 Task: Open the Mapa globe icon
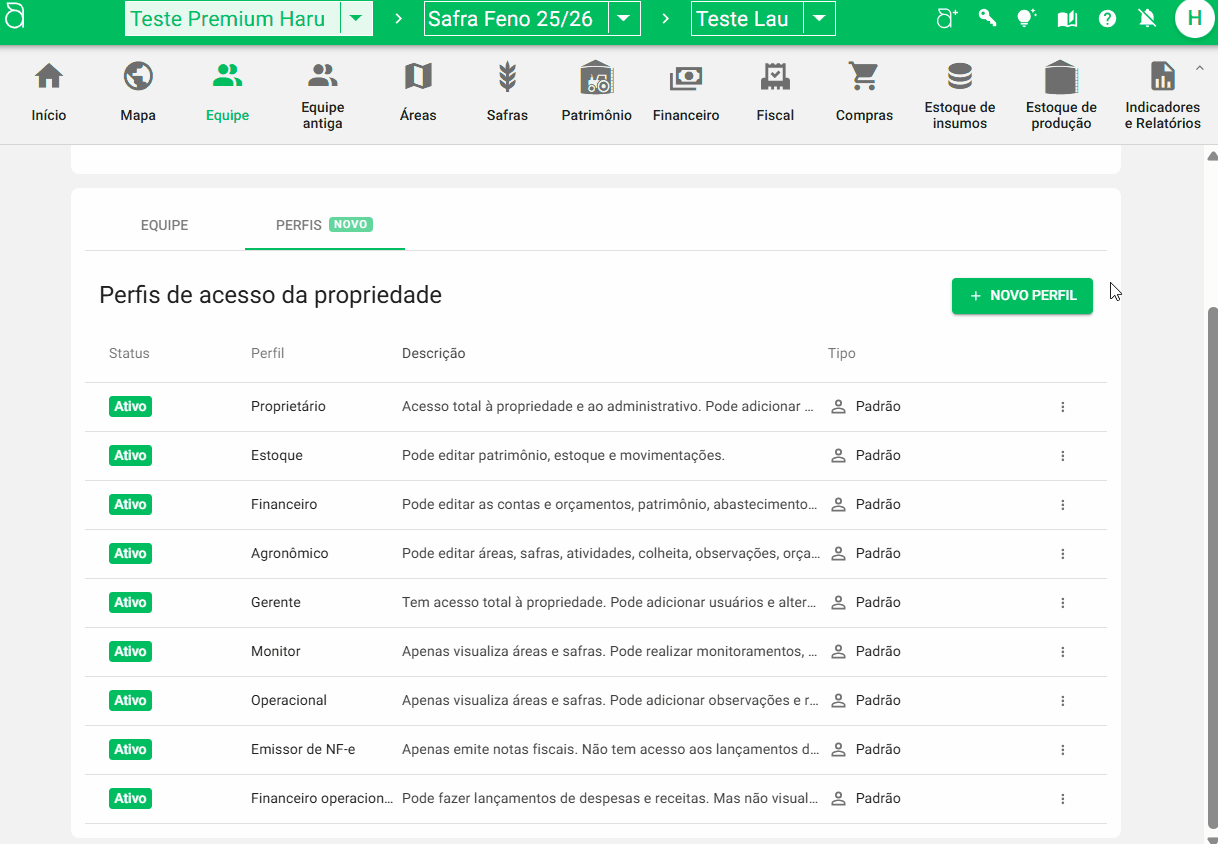138,77
